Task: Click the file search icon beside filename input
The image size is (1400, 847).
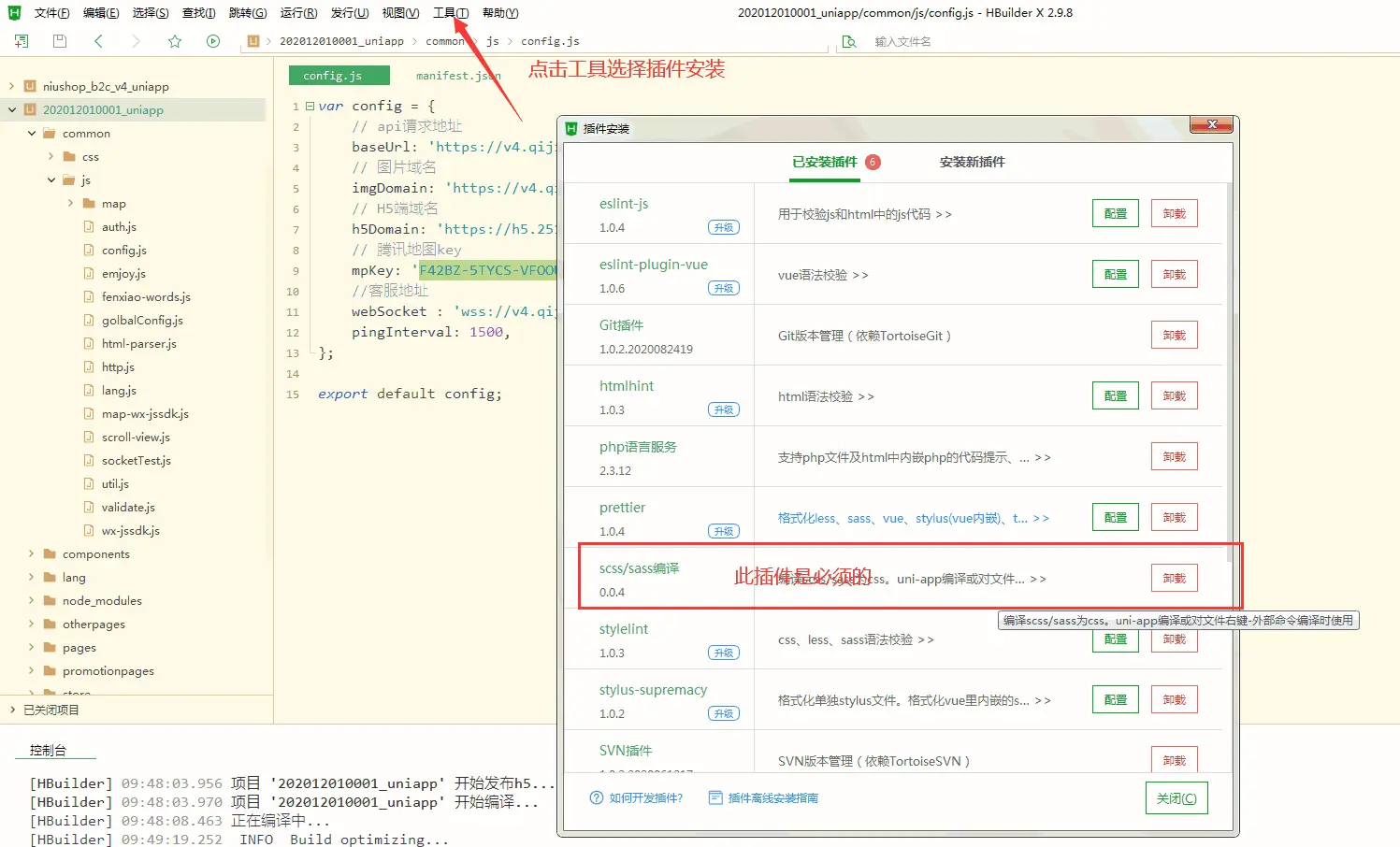Action: (x=849, y=42)
